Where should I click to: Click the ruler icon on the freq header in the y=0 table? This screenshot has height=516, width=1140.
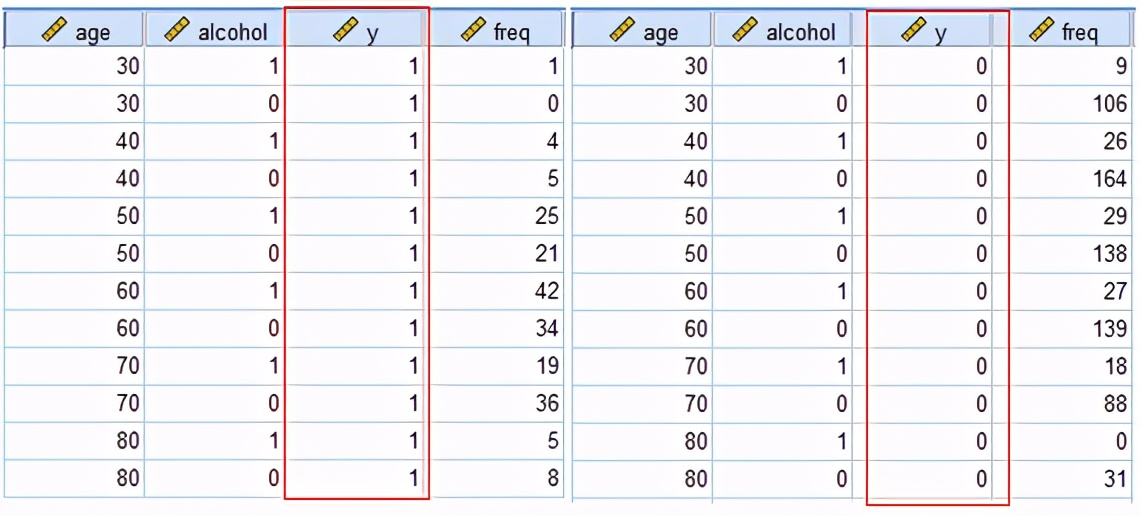1042,31
